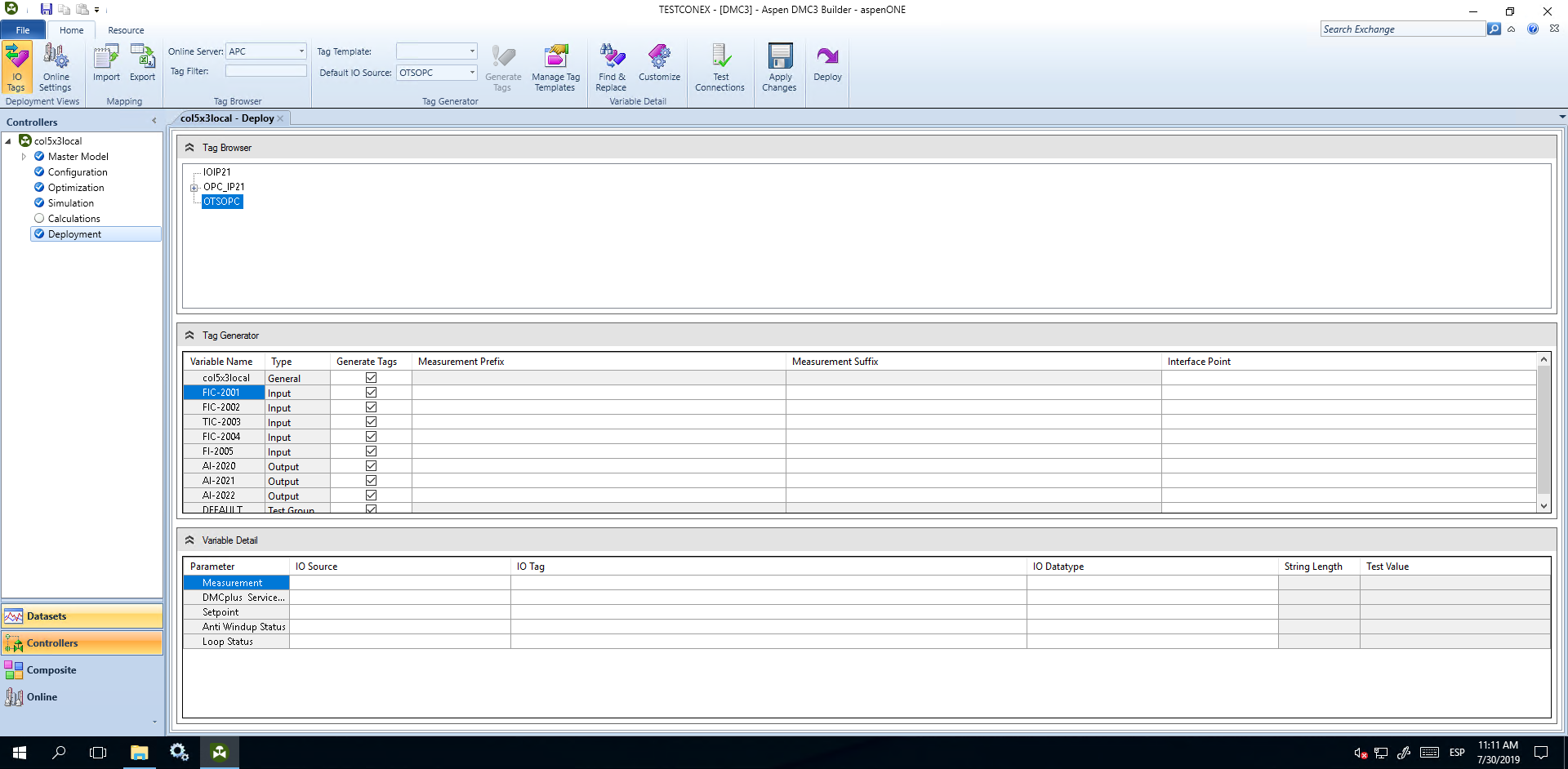This screenshot has width=1568, height=769.
Task: Close the col5x3local - Deploy tab
Action: 280,118
